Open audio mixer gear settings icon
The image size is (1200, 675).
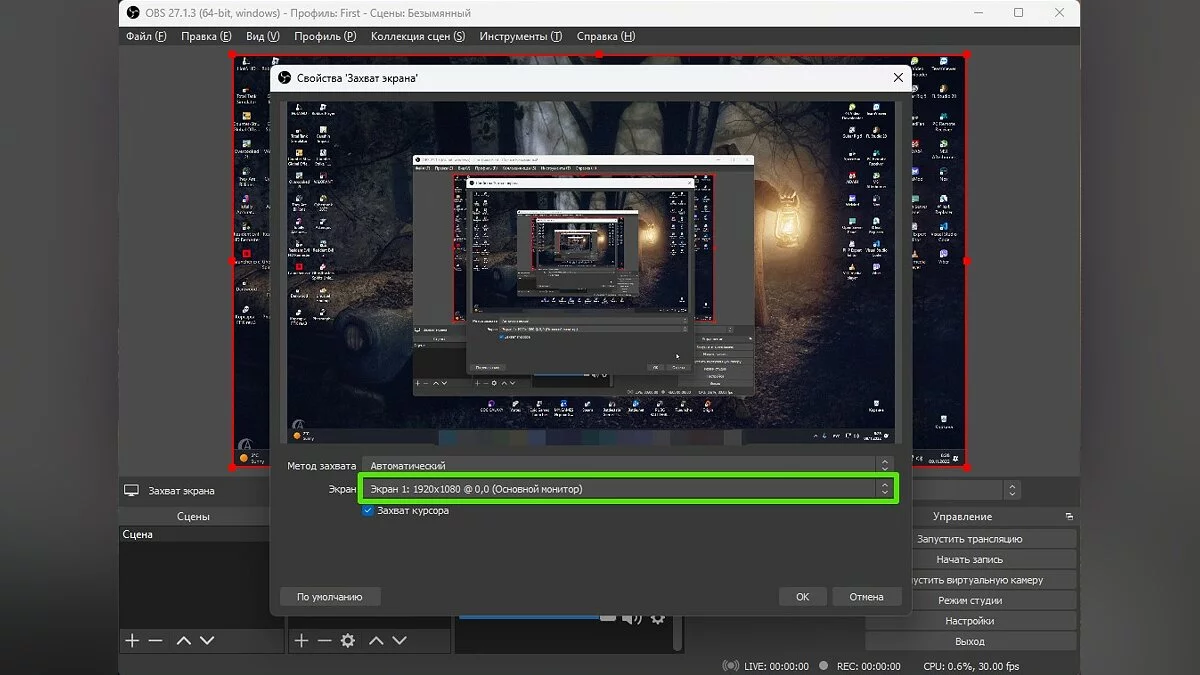(x=657, y=619)
